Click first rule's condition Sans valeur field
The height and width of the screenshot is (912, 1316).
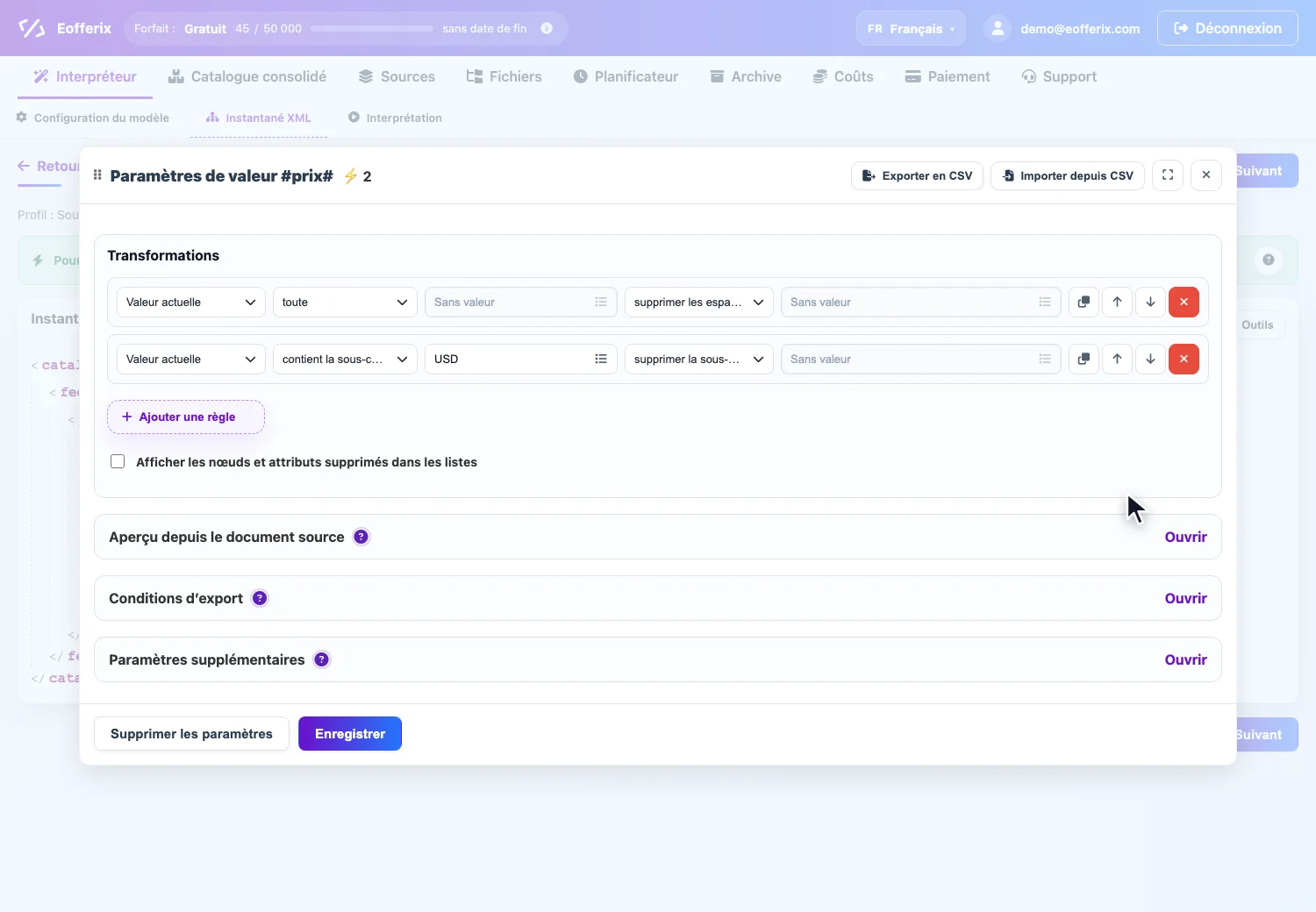pyautogui.click(x=521, y=303)
